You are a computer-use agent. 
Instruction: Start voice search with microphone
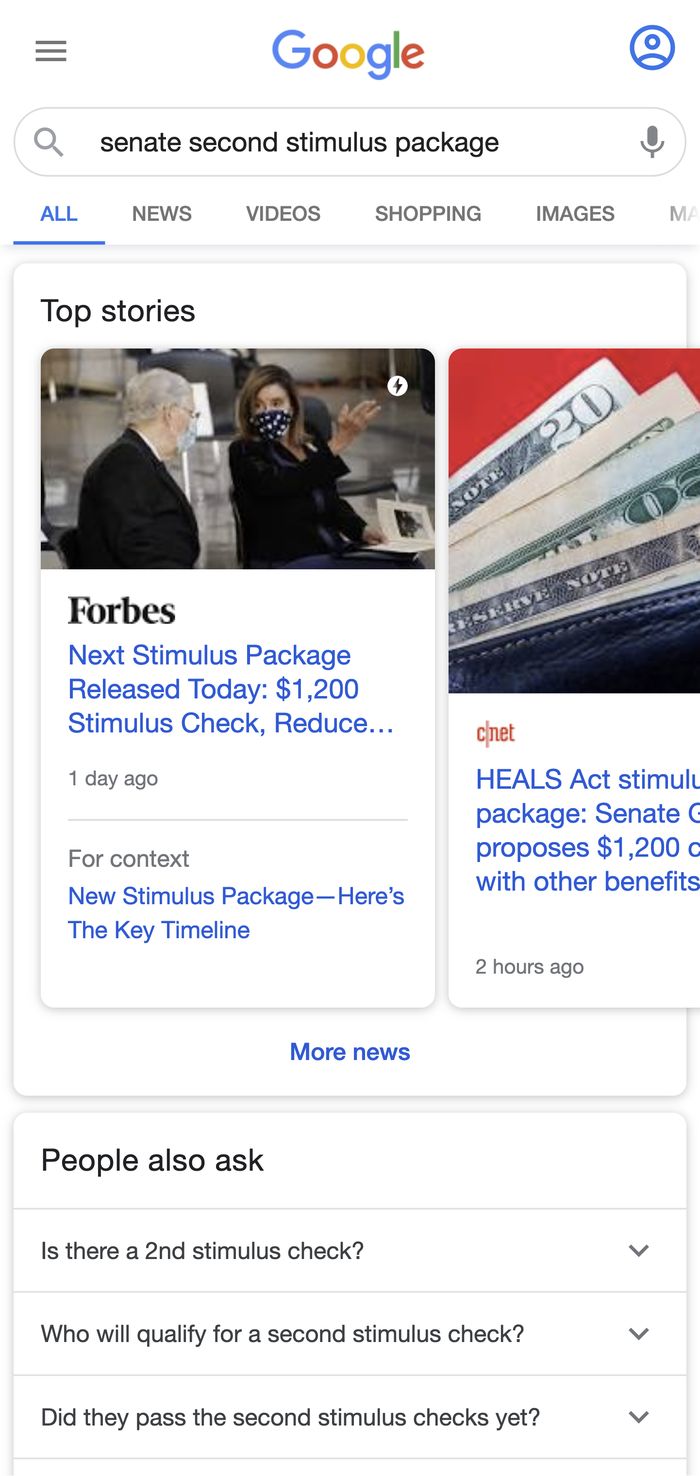click(x=652, y=142)
